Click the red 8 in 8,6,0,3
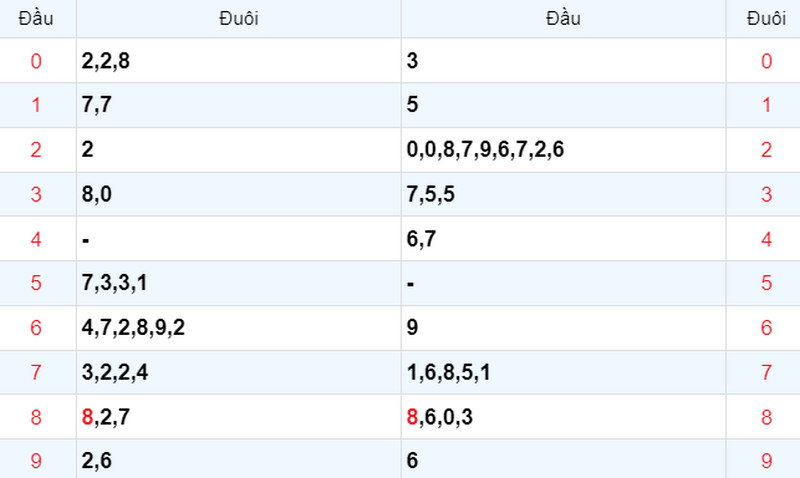Image resolution: width=800 pixels, height=478 pixels. coord(412,417)
